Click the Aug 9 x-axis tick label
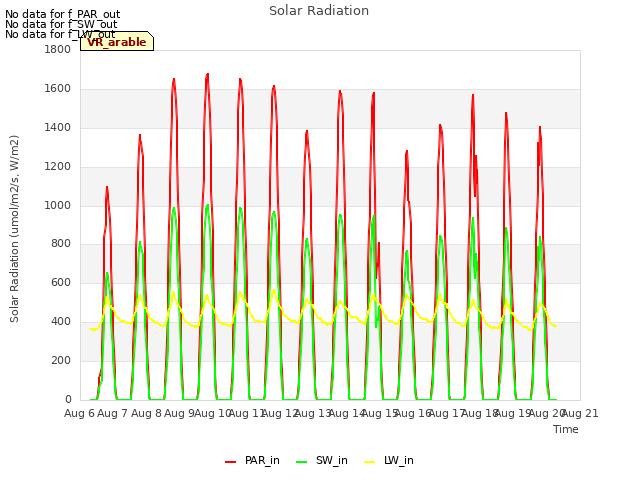The height and width of the screenshot is (480, 640). (x=180, y=413)
